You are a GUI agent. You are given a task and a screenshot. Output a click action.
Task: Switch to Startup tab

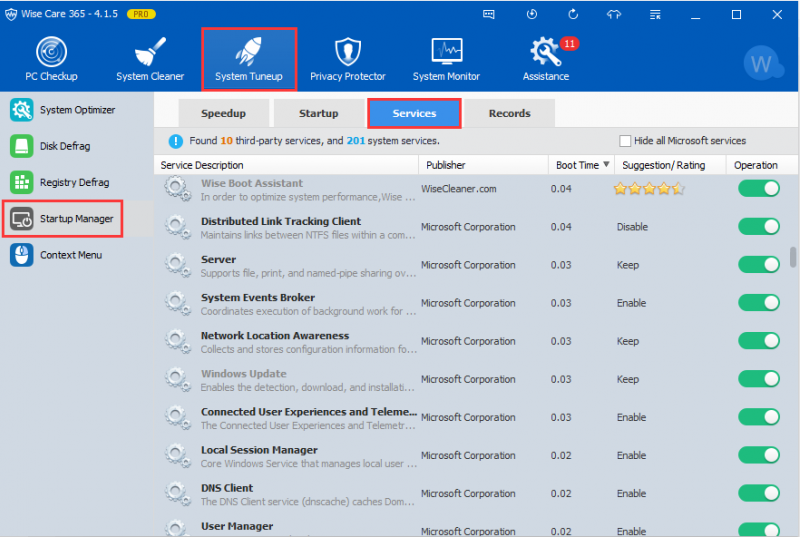point(318,113)
